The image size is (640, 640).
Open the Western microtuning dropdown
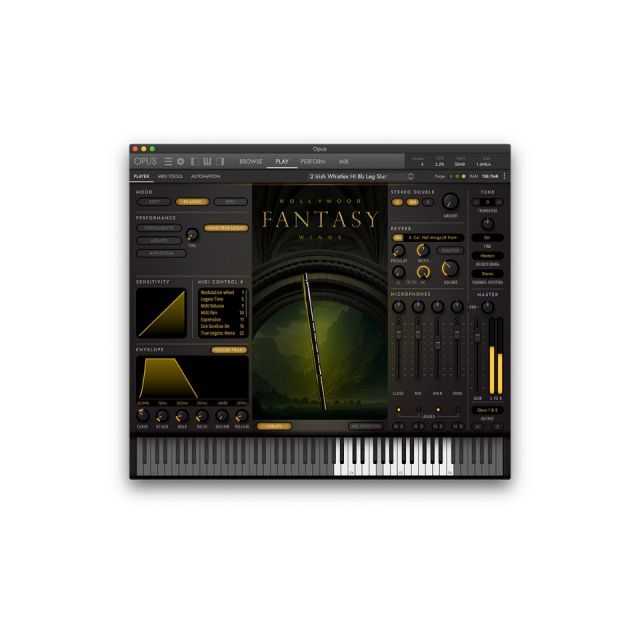click(487, 256)
